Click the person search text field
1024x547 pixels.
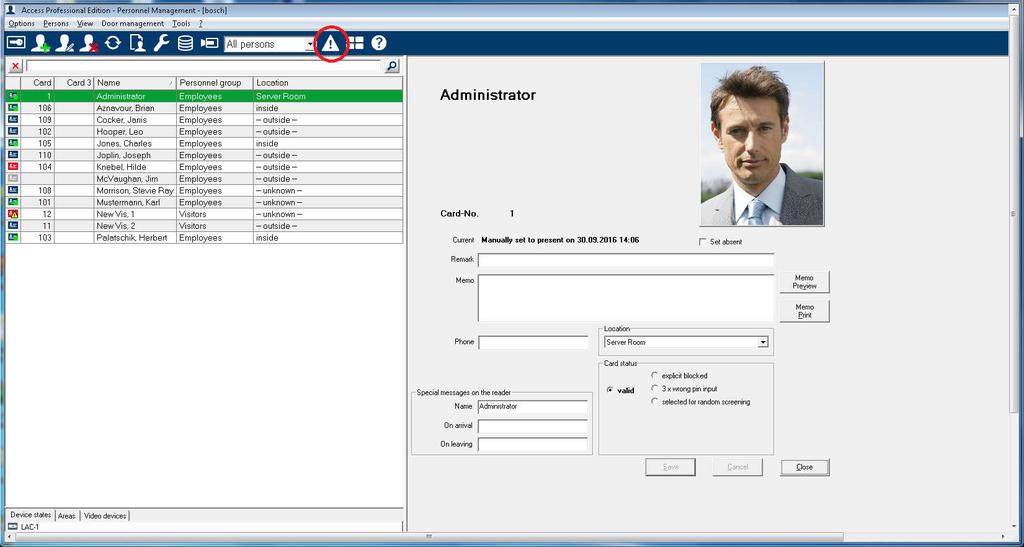[203, 66]
